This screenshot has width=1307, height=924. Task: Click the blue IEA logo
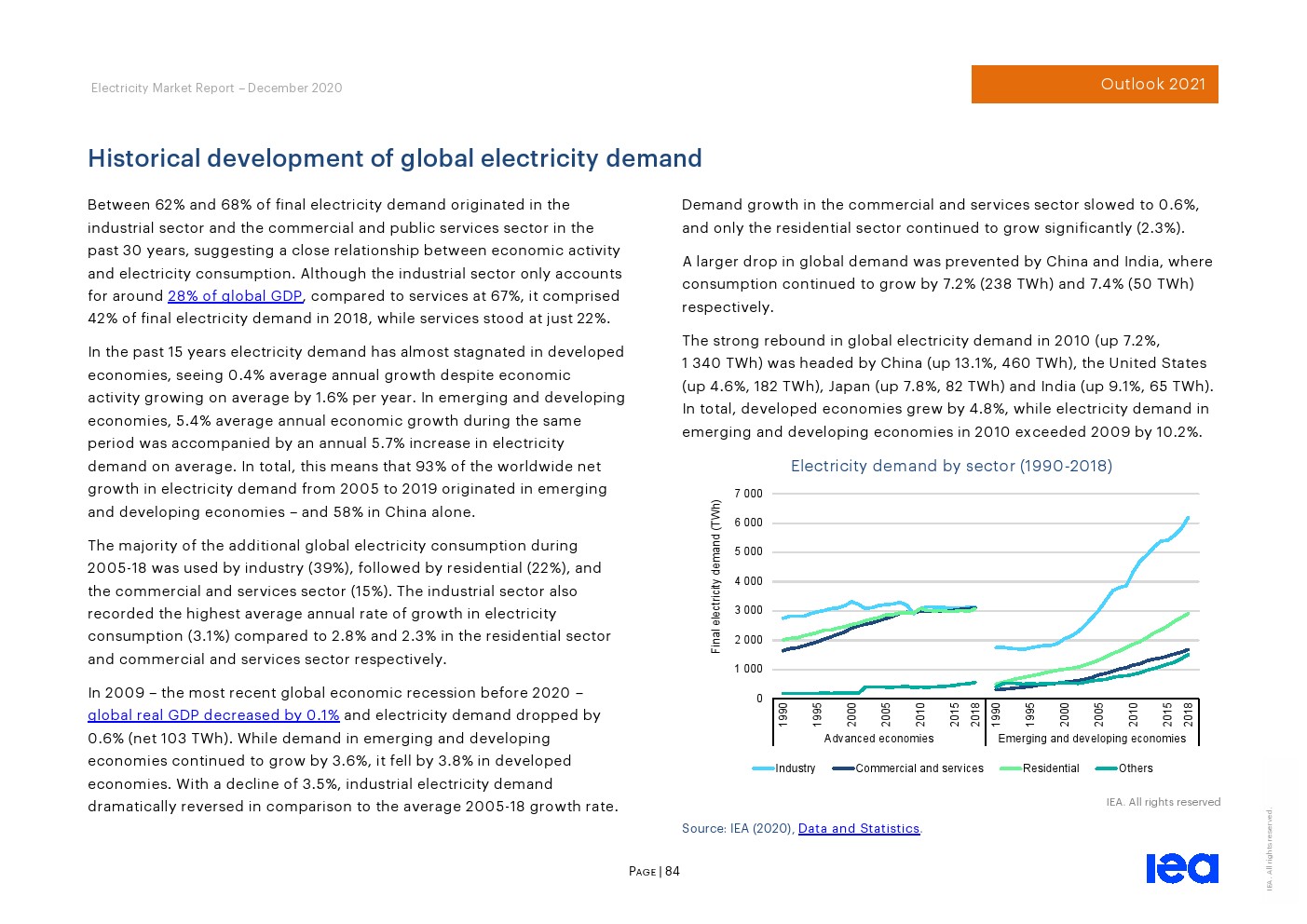1181,867
